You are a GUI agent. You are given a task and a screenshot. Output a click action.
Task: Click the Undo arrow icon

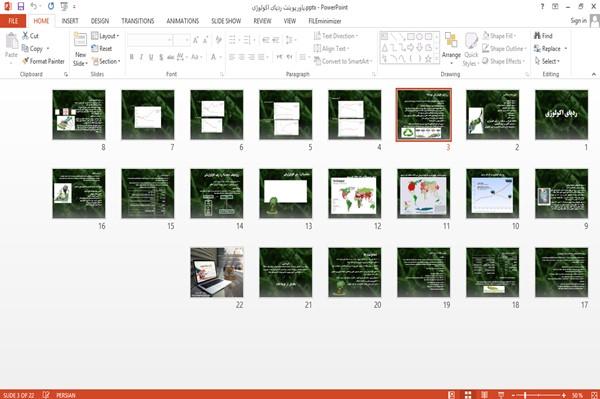34,6
